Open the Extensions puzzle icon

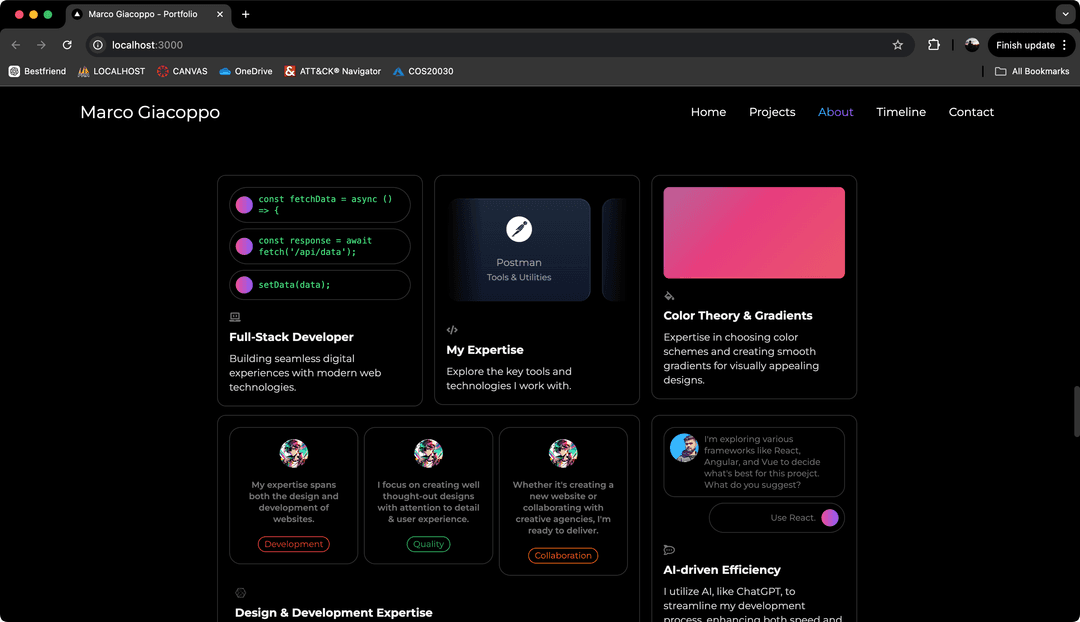[933, 45]
